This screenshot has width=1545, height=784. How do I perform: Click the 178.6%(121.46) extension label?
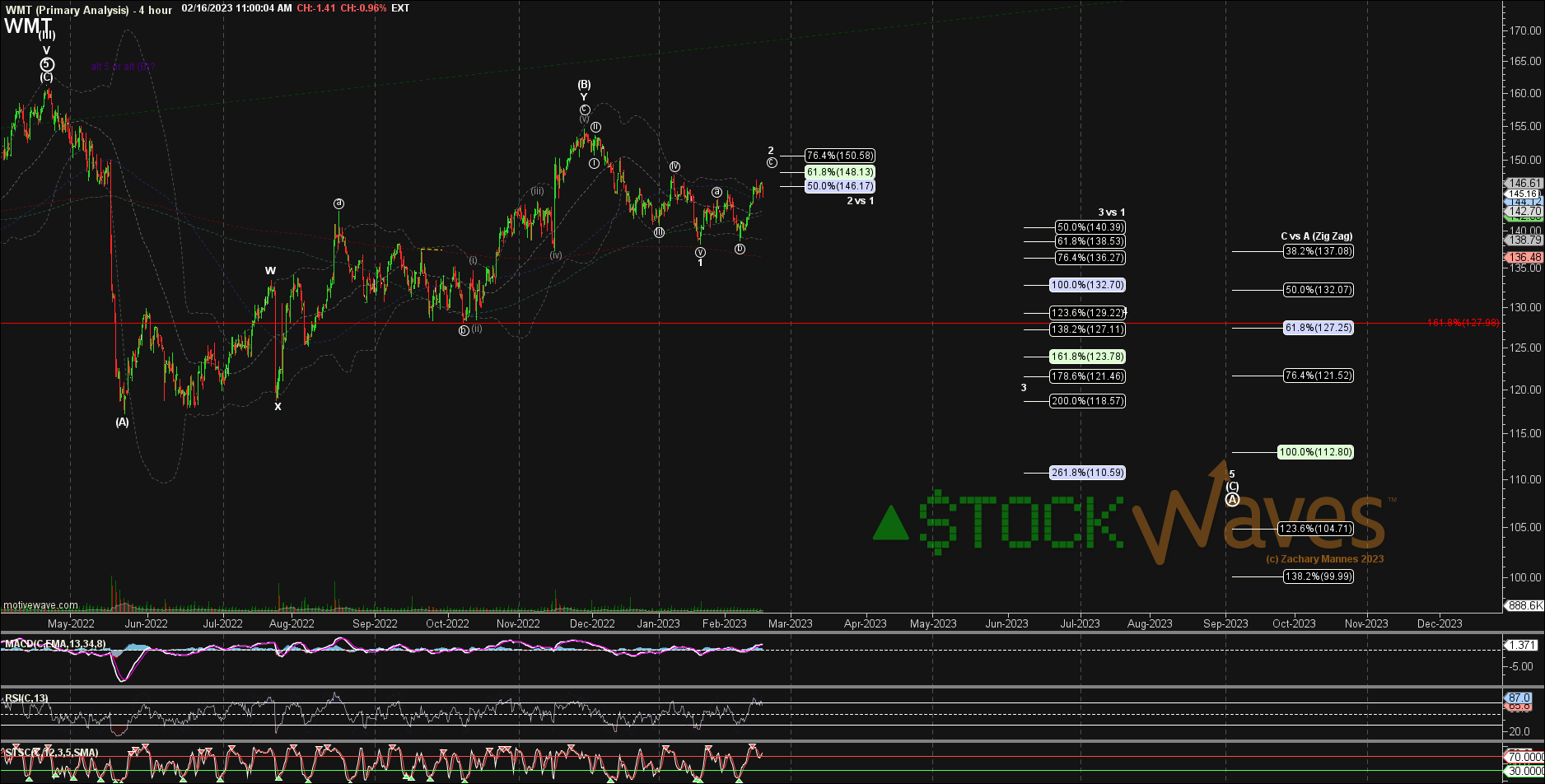tap(1087, 376)
